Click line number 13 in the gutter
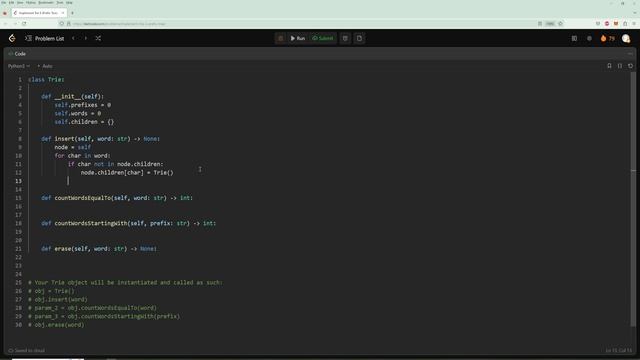Screen dimensions: 640x360 coord(18,181)
